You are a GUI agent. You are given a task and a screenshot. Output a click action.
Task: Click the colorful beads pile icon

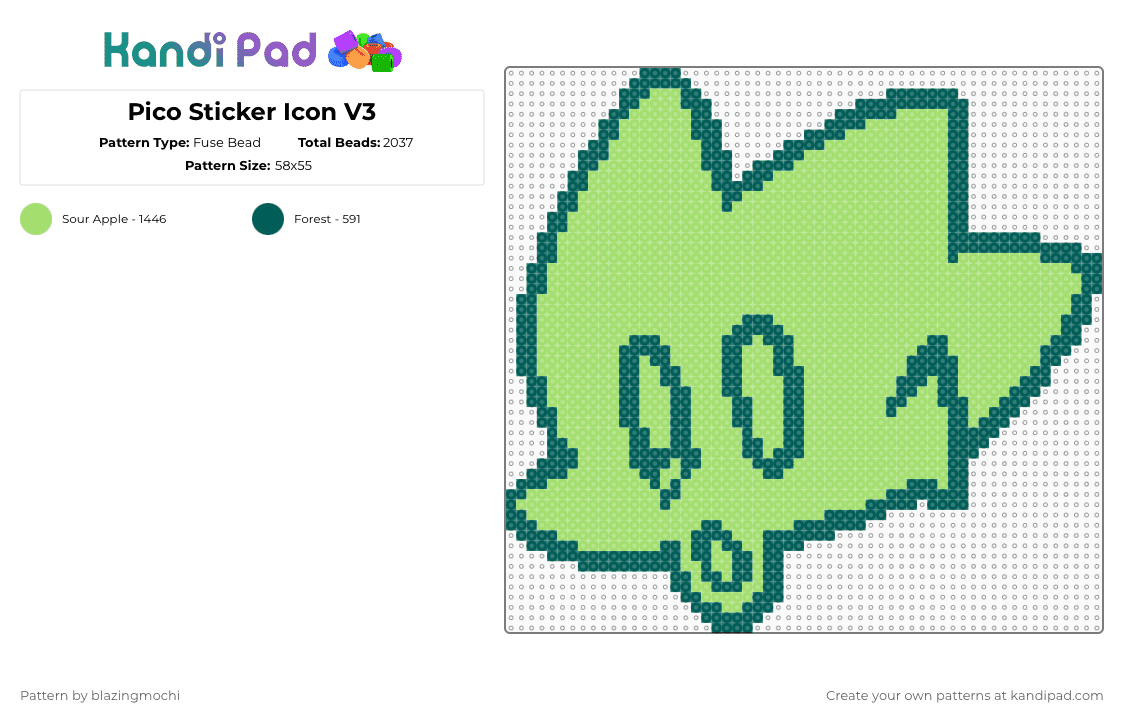(365, 51)
